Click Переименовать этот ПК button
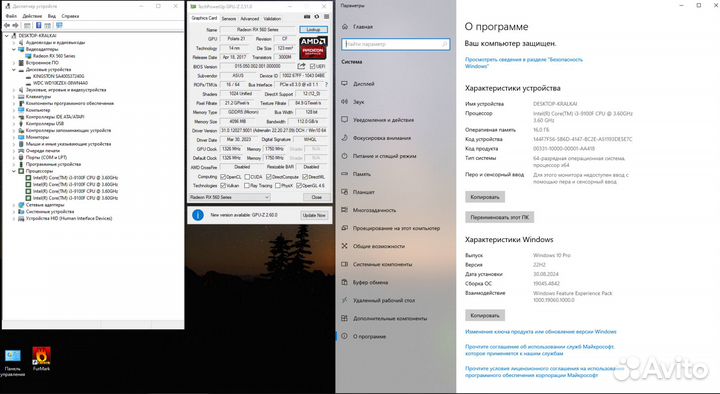The height and width of the screenshot is (394, 720). point(499,217)
